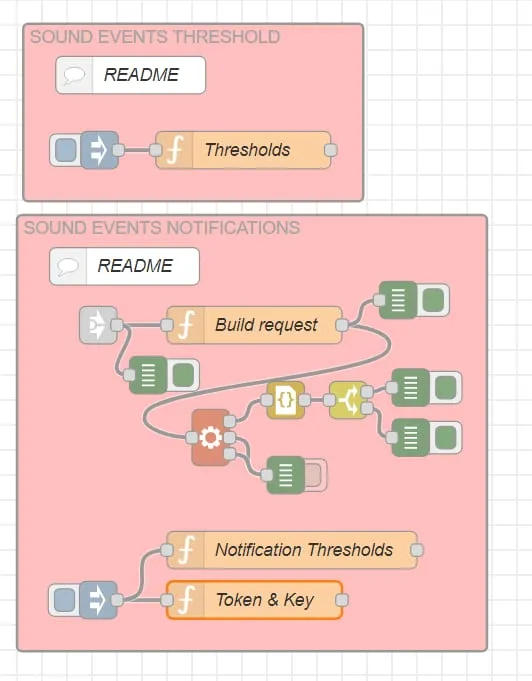This screenshot has height=681, width=532.
Task: Click the inject button in Sound Events Threshold group
Action: pyautogui.click(x=66, y=150)
